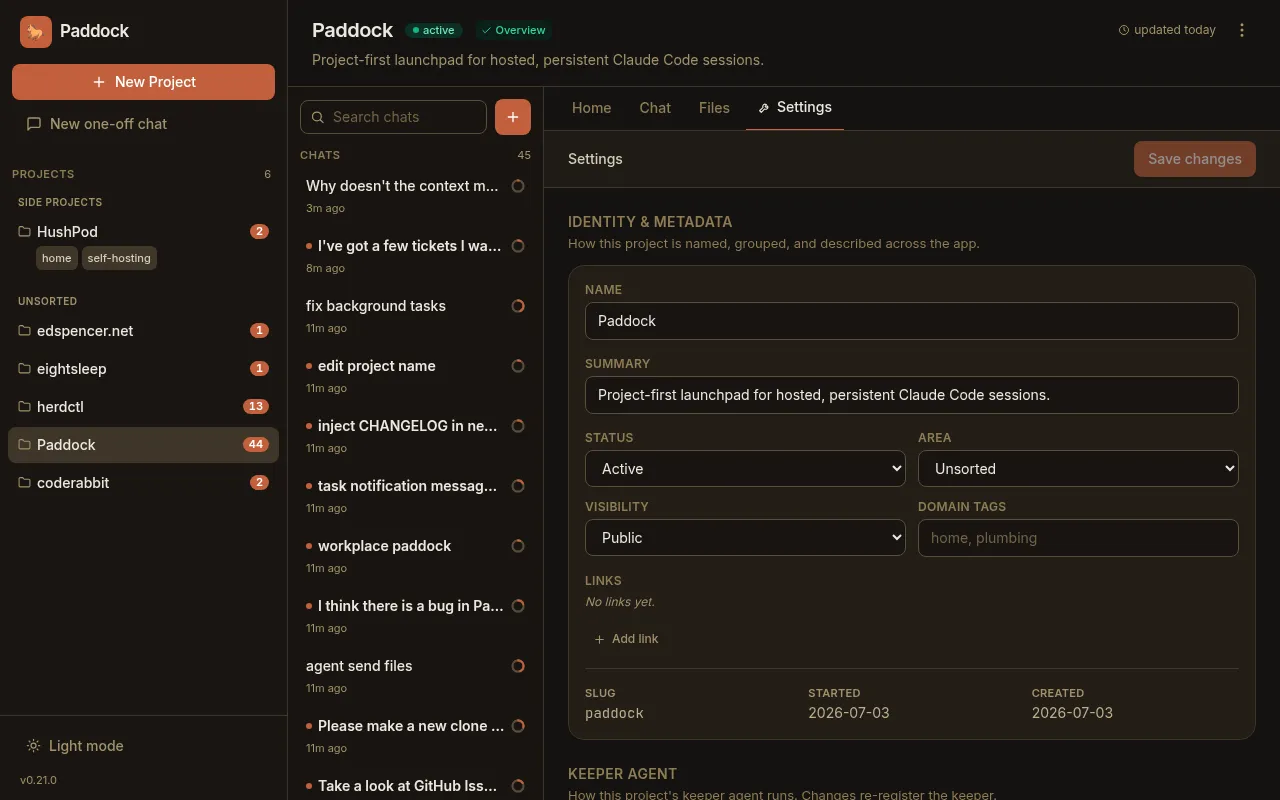Click the edspencer.net folder icon

25,330
